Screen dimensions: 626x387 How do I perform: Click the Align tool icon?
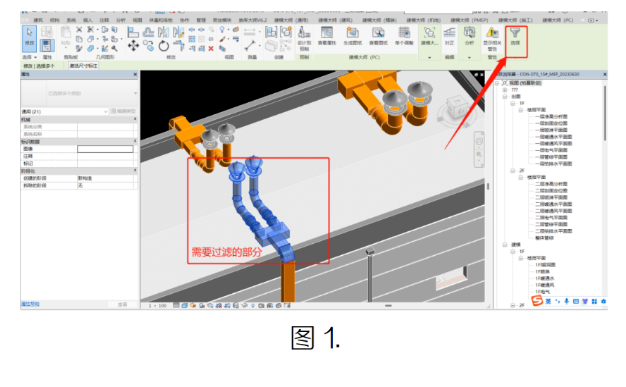133,32
